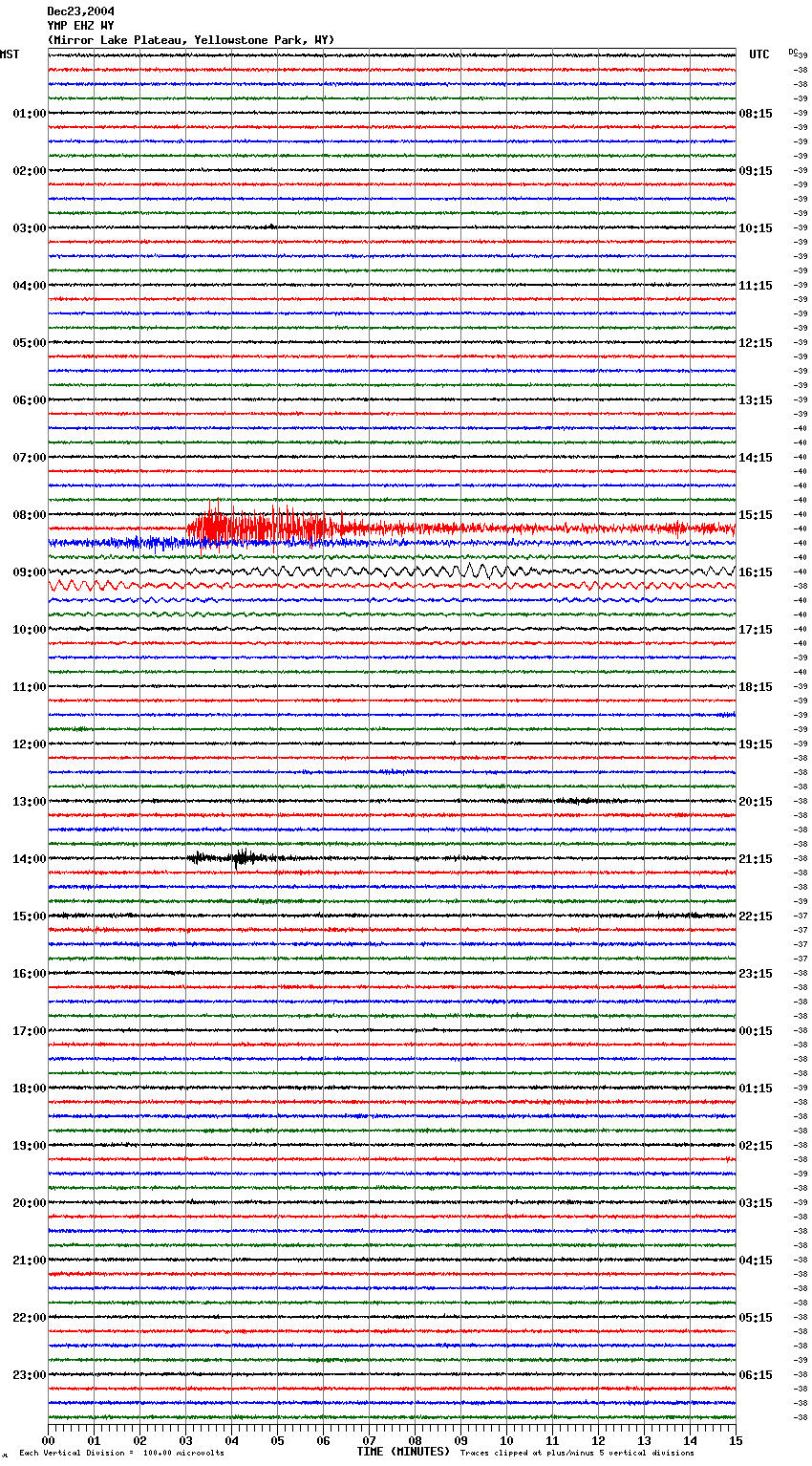The width and height of the screenshot is (812, 1466).
Task: Click the TIME (MINUTES) axis title
Action: [x=403, y=1452]
